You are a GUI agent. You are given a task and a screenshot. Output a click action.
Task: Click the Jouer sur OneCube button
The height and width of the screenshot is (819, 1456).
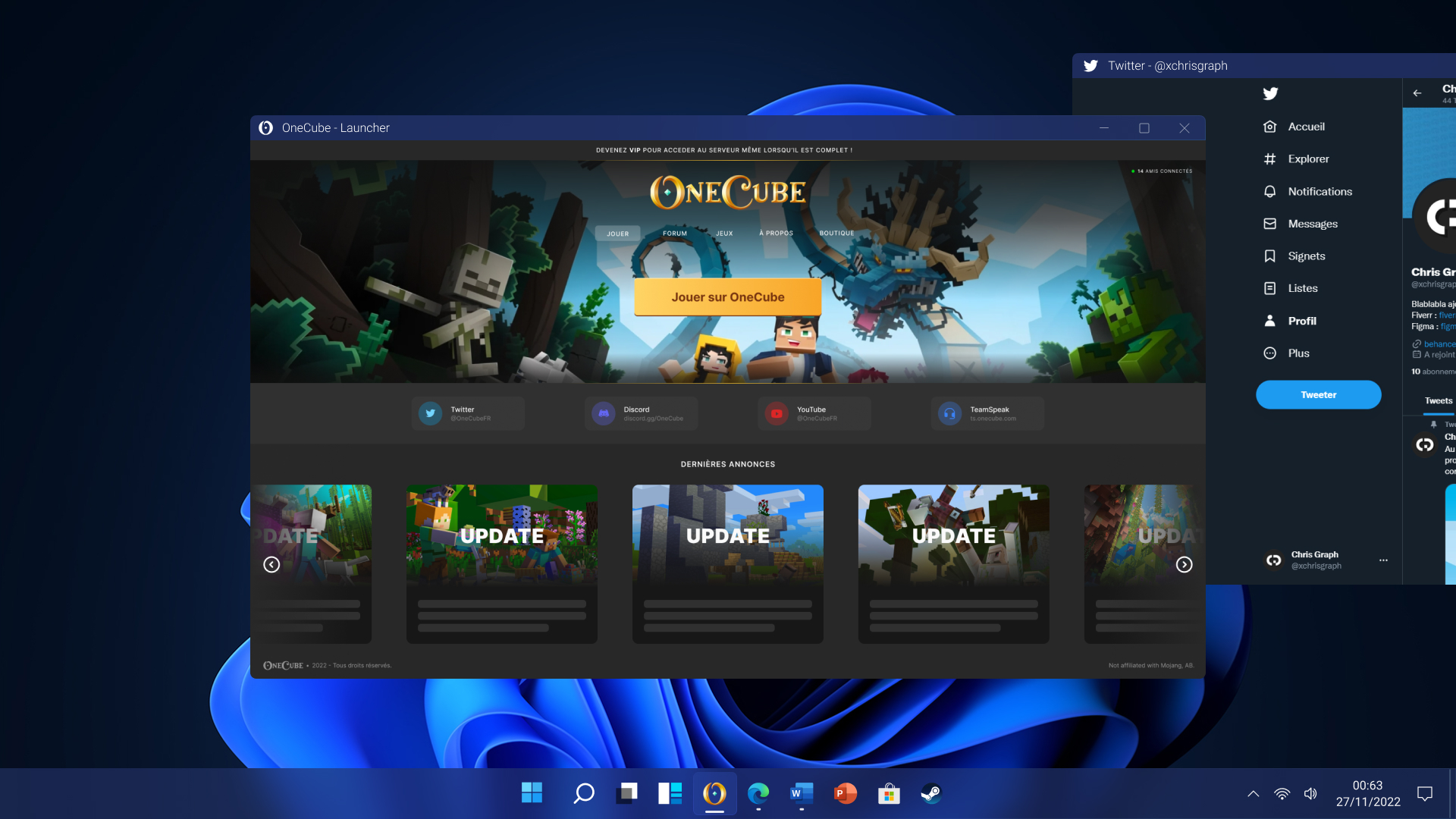click(727, 297)
